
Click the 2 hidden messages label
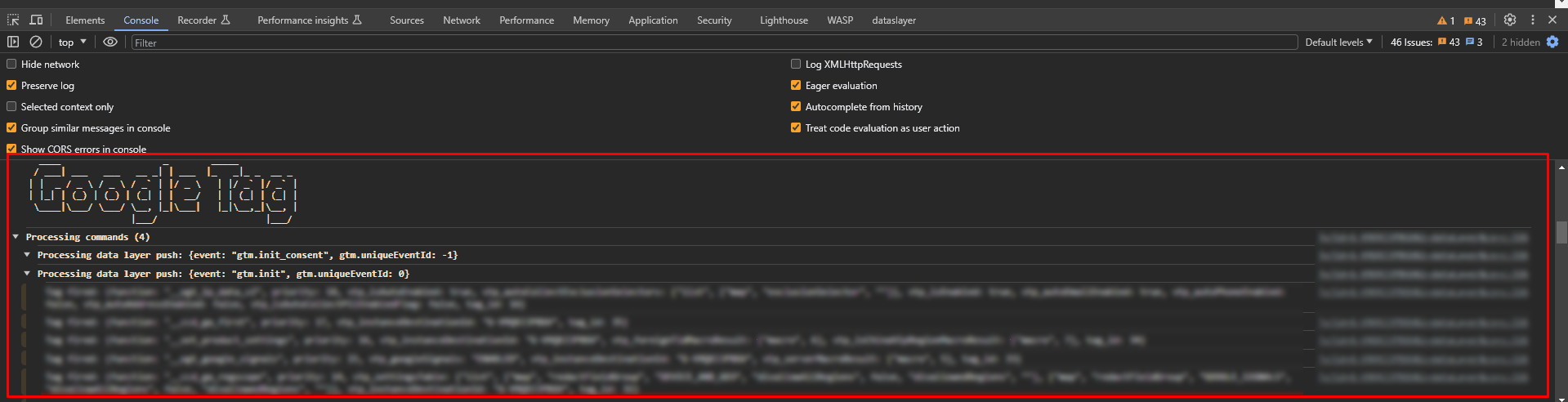click(x=1520, y=42)
